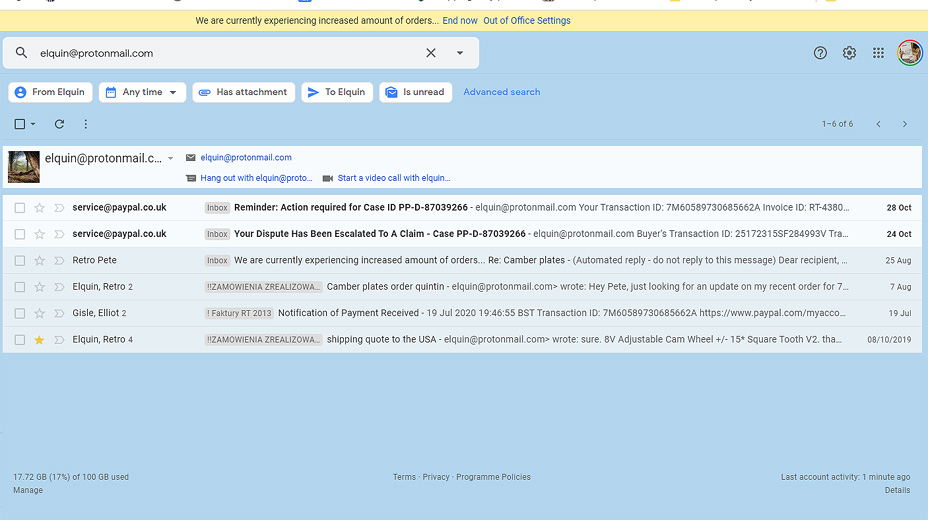Select the Camber plates order email checkbox
928x520 pixels.
pyautogui.click(x=20, y=287)
